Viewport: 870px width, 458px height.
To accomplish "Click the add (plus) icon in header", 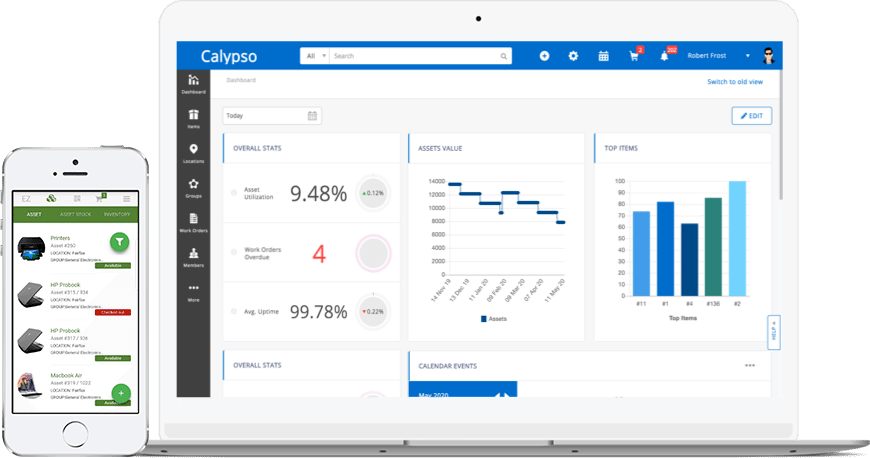I will tap(544, 56).
